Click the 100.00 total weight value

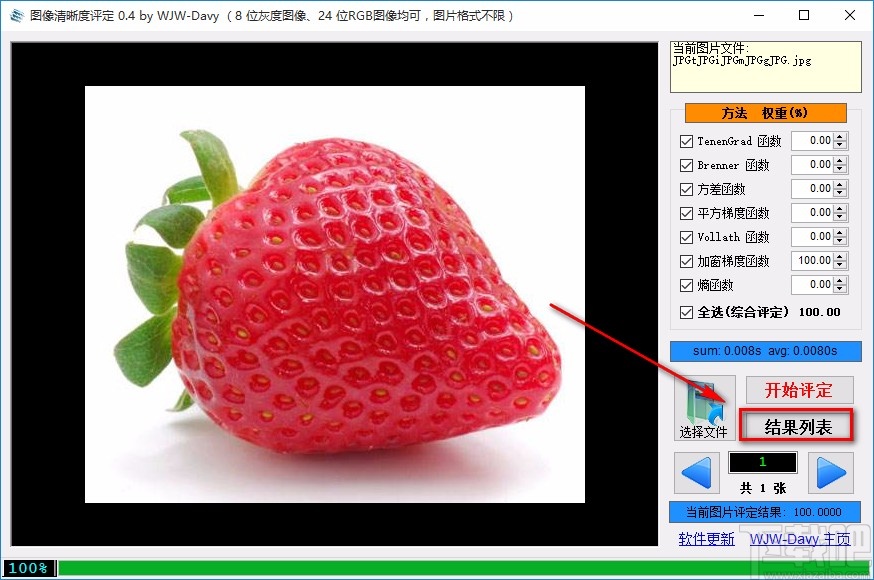tap(819, 313)
